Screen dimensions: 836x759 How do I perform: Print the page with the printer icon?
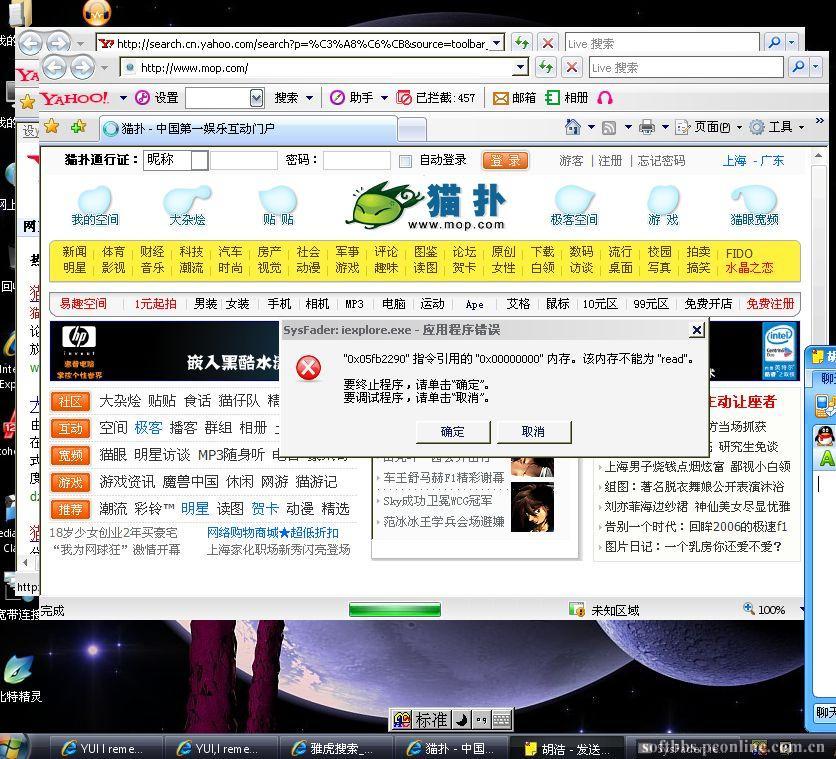(646, 127)
